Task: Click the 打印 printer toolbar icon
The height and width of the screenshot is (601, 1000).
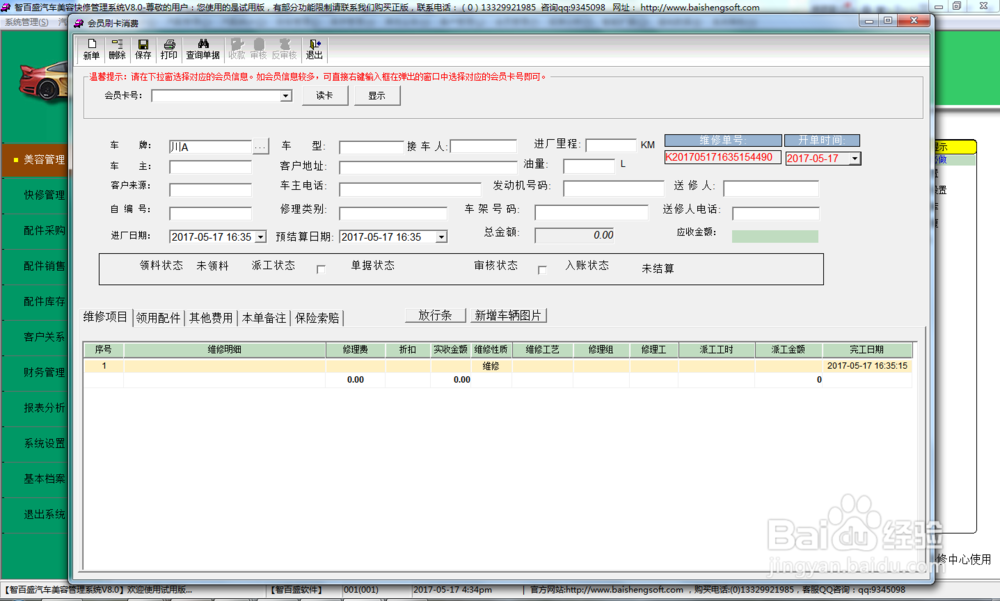Action: pos(169,49)
